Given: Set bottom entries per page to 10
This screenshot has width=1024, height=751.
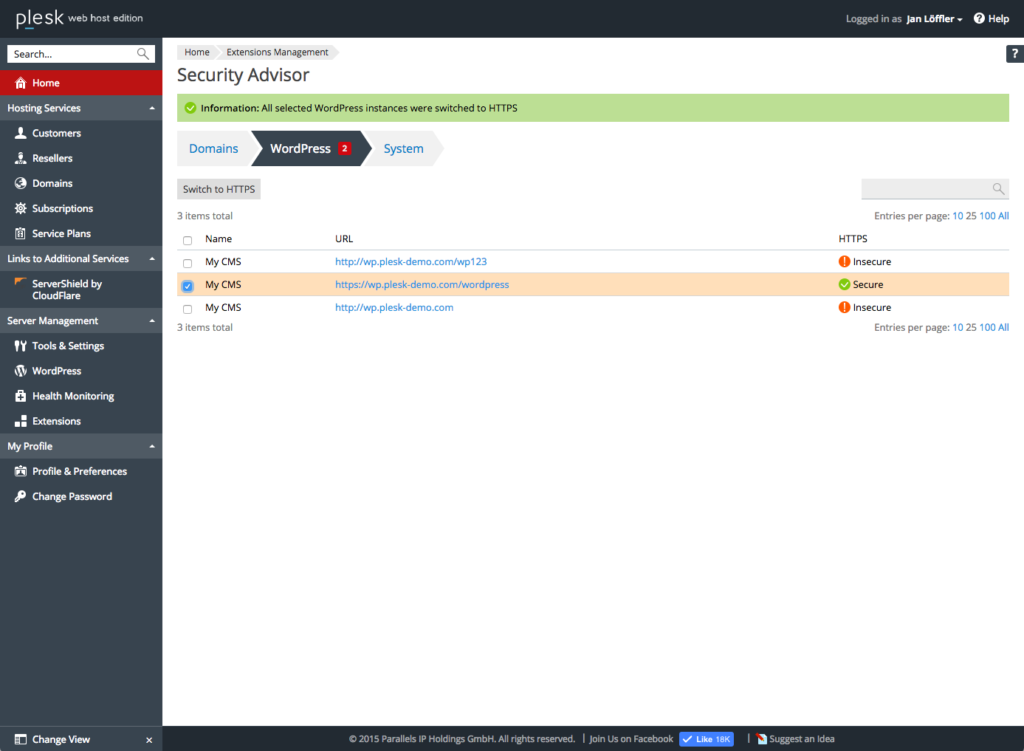Looking at the screenshot, I should pos(957,328).
